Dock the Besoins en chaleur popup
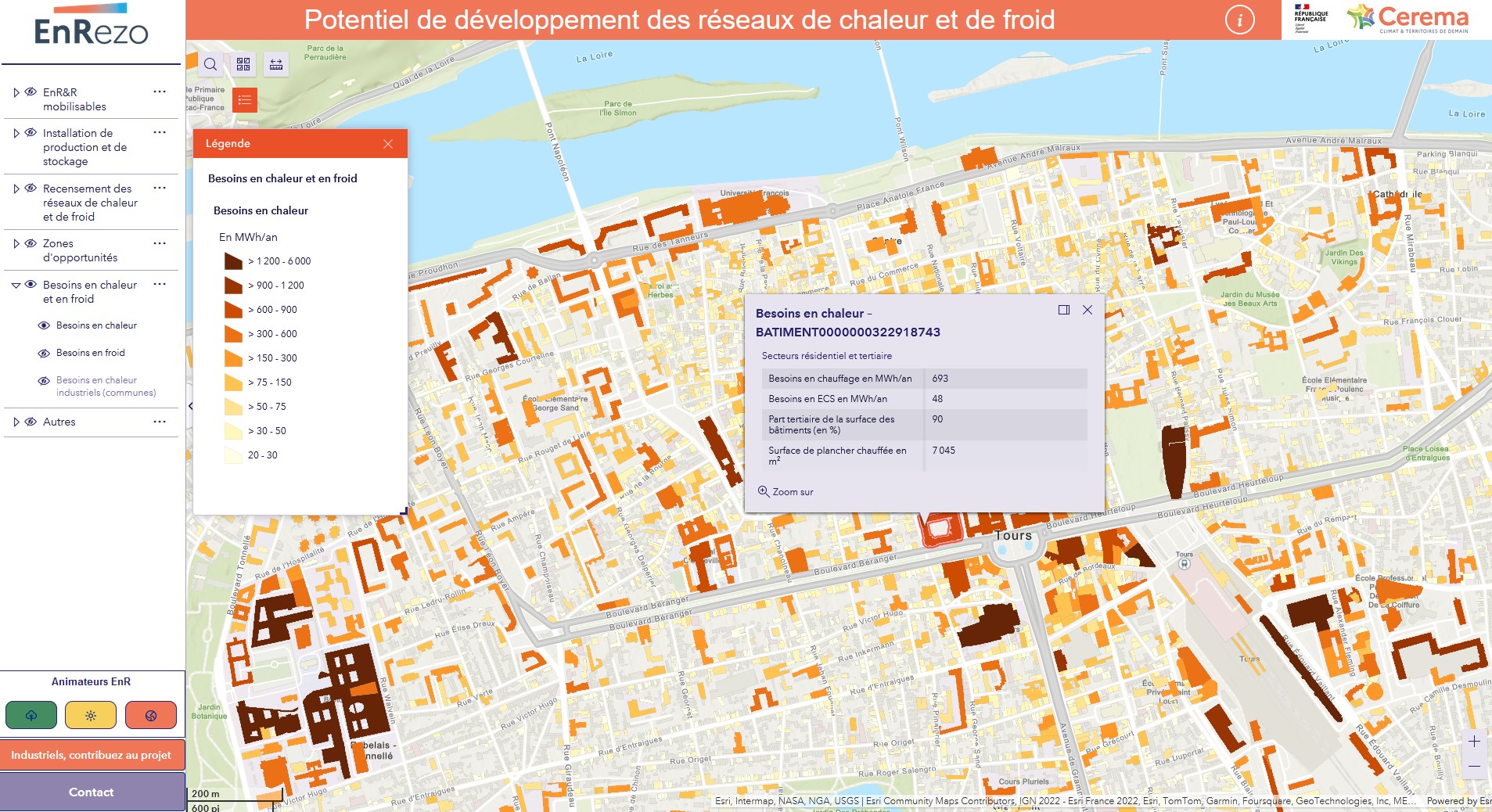 pos(1064,310)
